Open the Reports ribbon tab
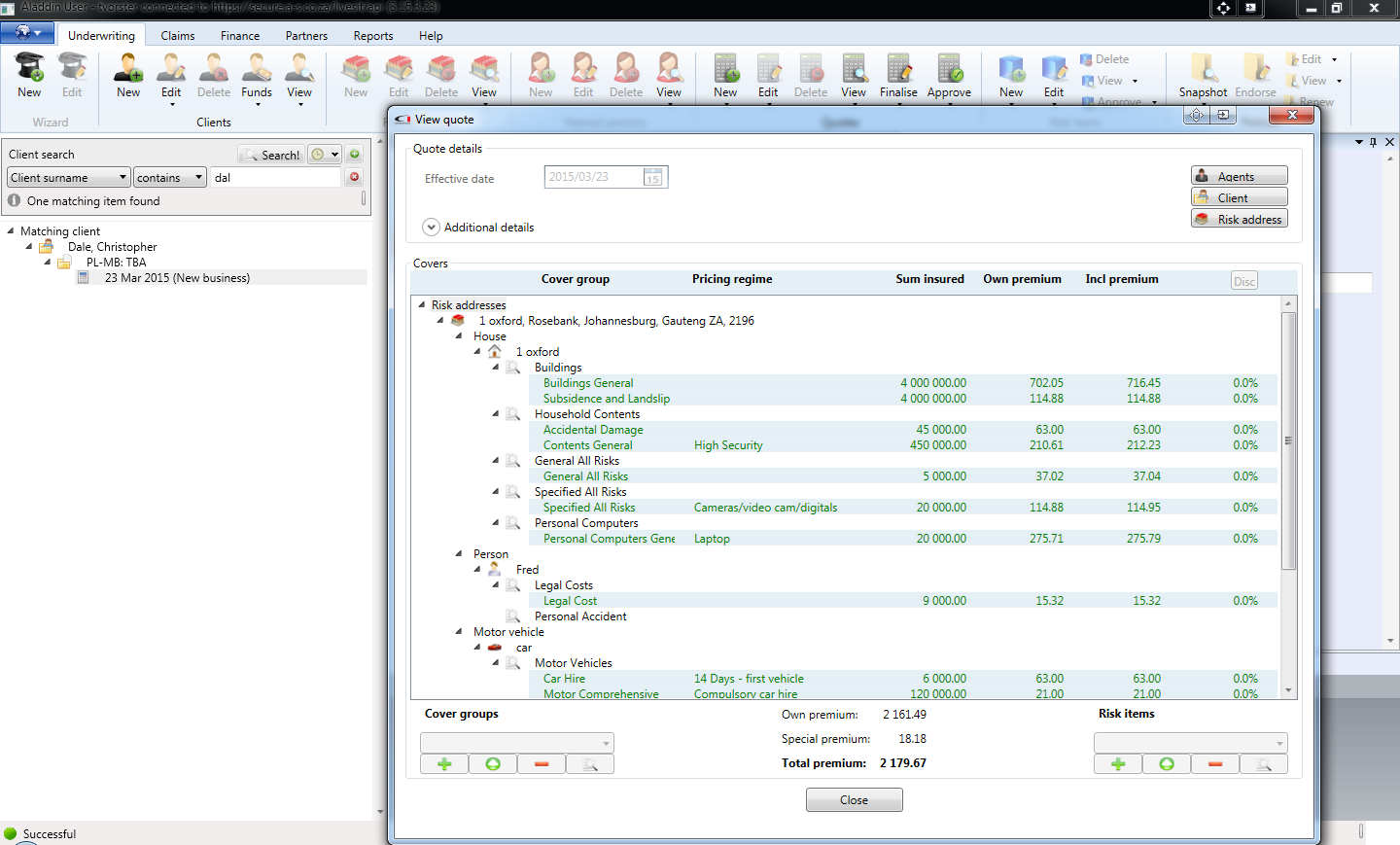 point(373,36)
